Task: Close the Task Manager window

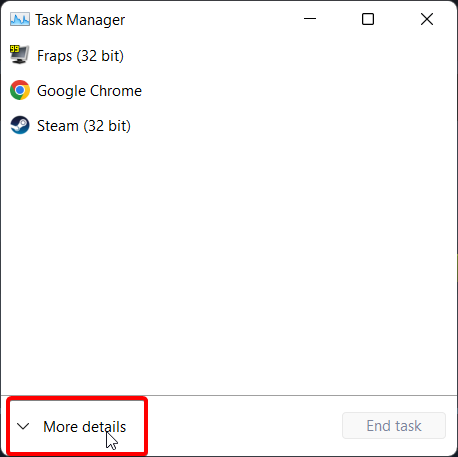Action: (427, 19)
